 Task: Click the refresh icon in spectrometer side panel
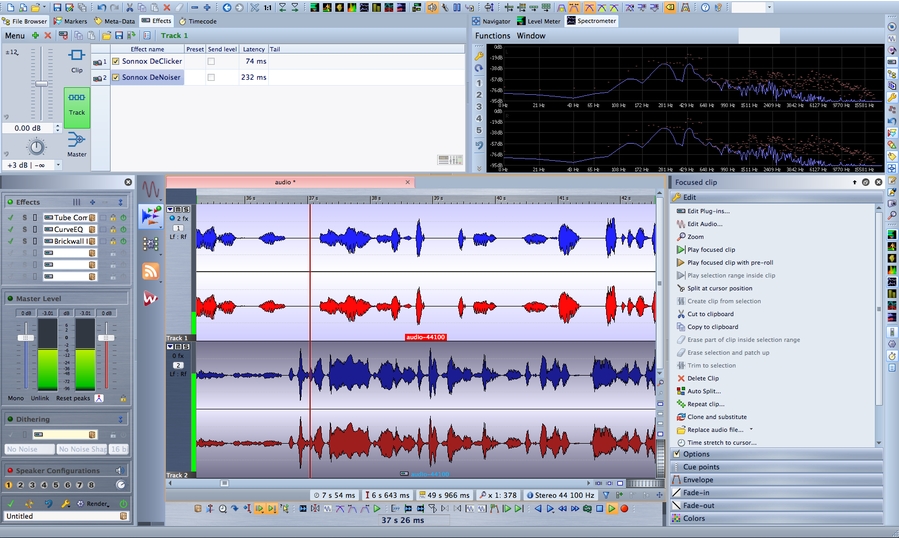[x=479, y=68]
